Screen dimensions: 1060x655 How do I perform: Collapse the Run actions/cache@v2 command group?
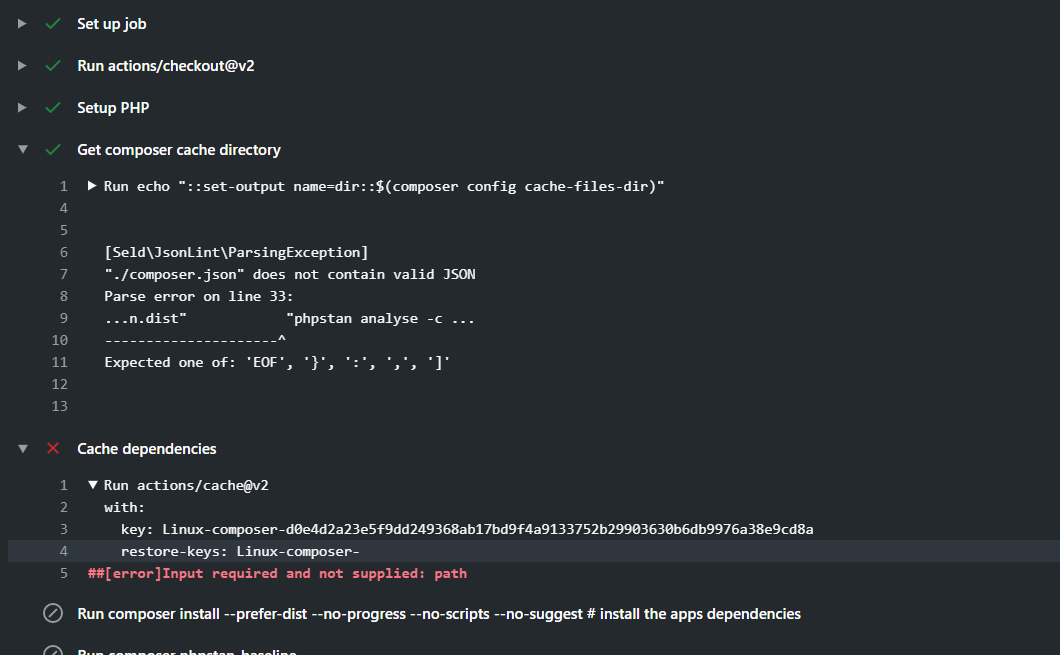click(x=92, y=484)
